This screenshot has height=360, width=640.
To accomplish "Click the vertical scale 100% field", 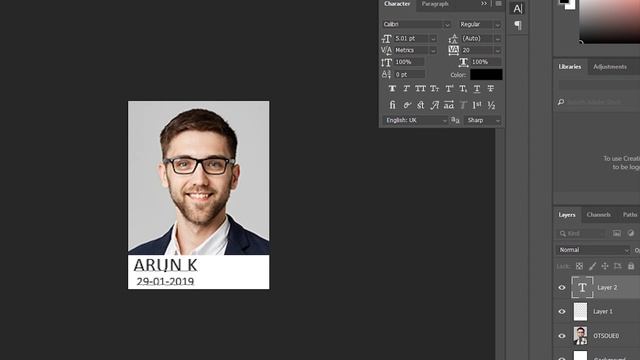I will (409, 62).
